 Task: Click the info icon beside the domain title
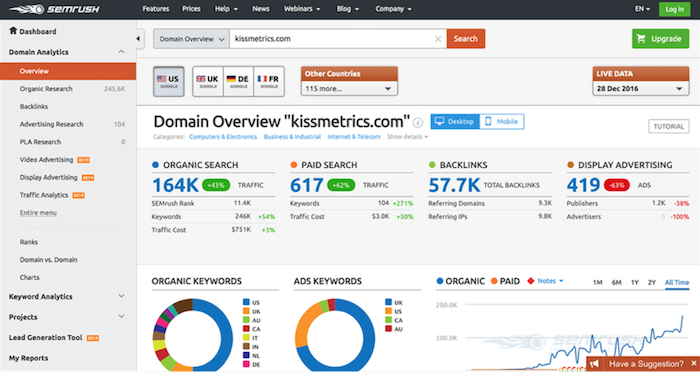pyautogui.click(x=418, y=122)
